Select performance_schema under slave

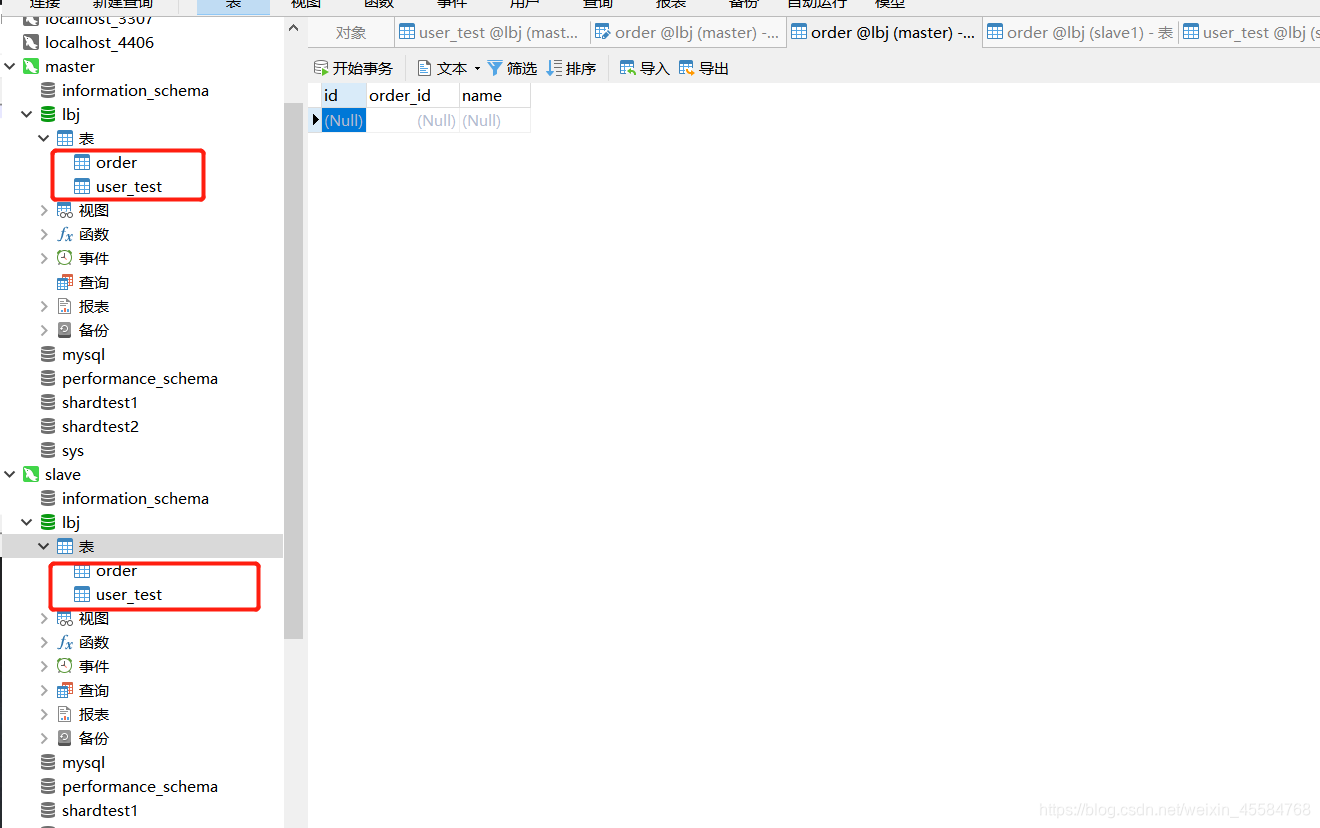pos(139,786)
